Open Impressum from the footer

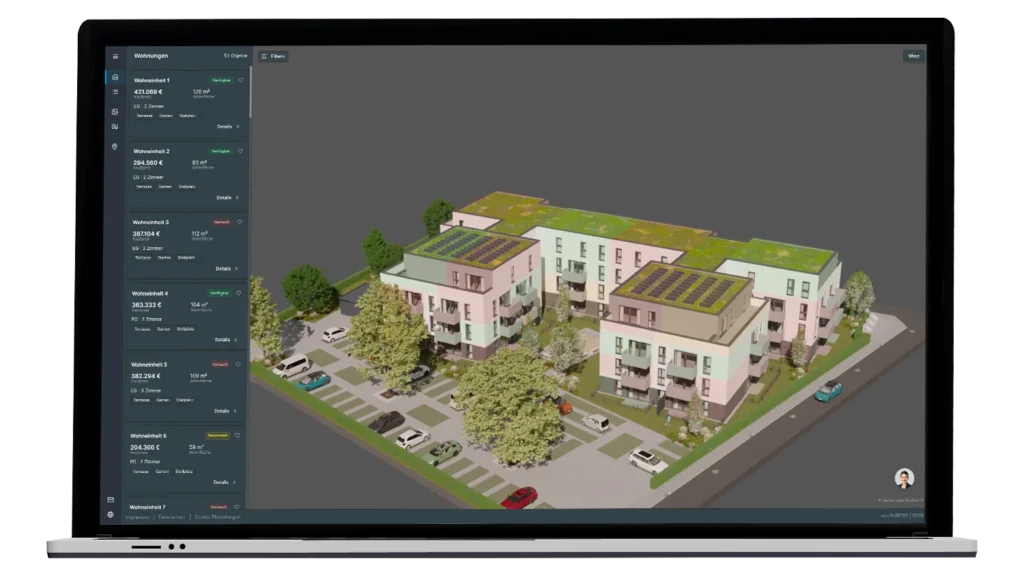137,517
